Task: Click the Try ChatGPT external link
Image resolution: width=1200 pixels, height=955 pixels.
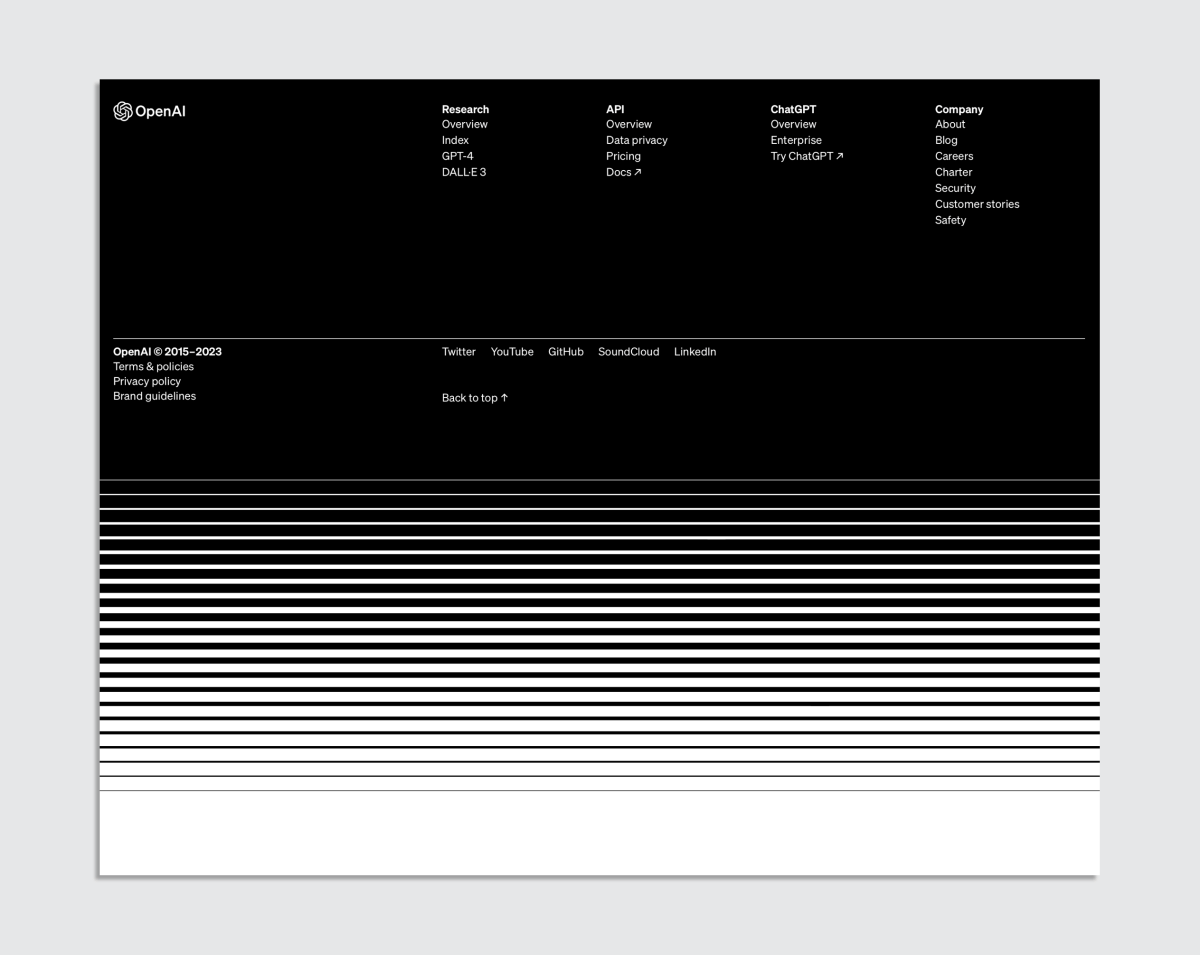Action: coord(806,157)
